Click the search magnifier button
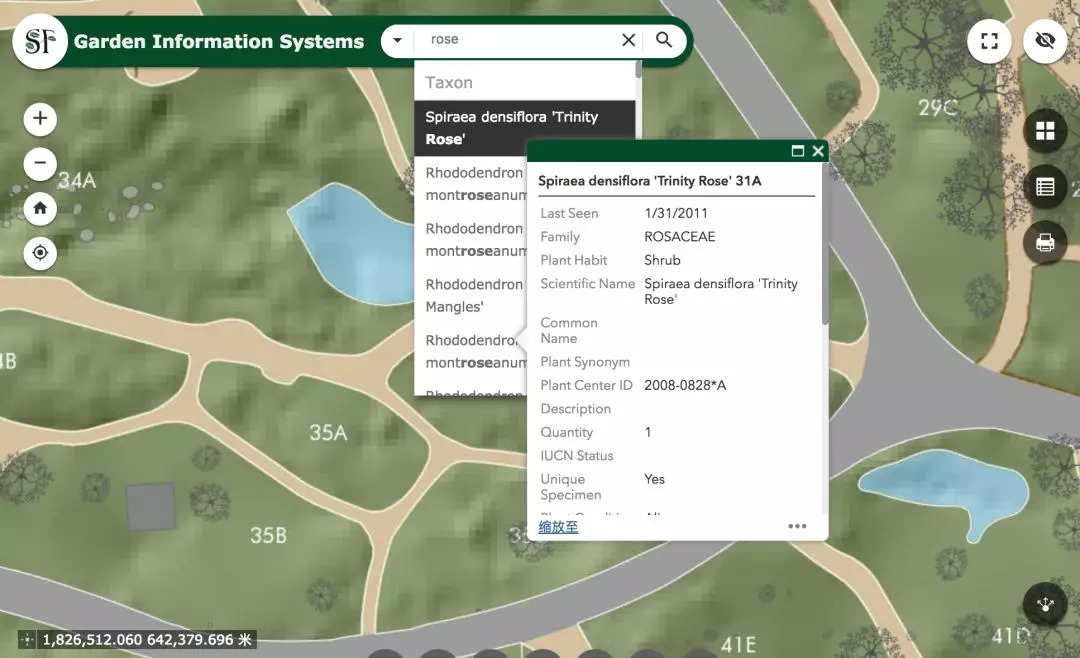Image resolution: width=1080 pixels, height=658 pixels. pos(664,40)
